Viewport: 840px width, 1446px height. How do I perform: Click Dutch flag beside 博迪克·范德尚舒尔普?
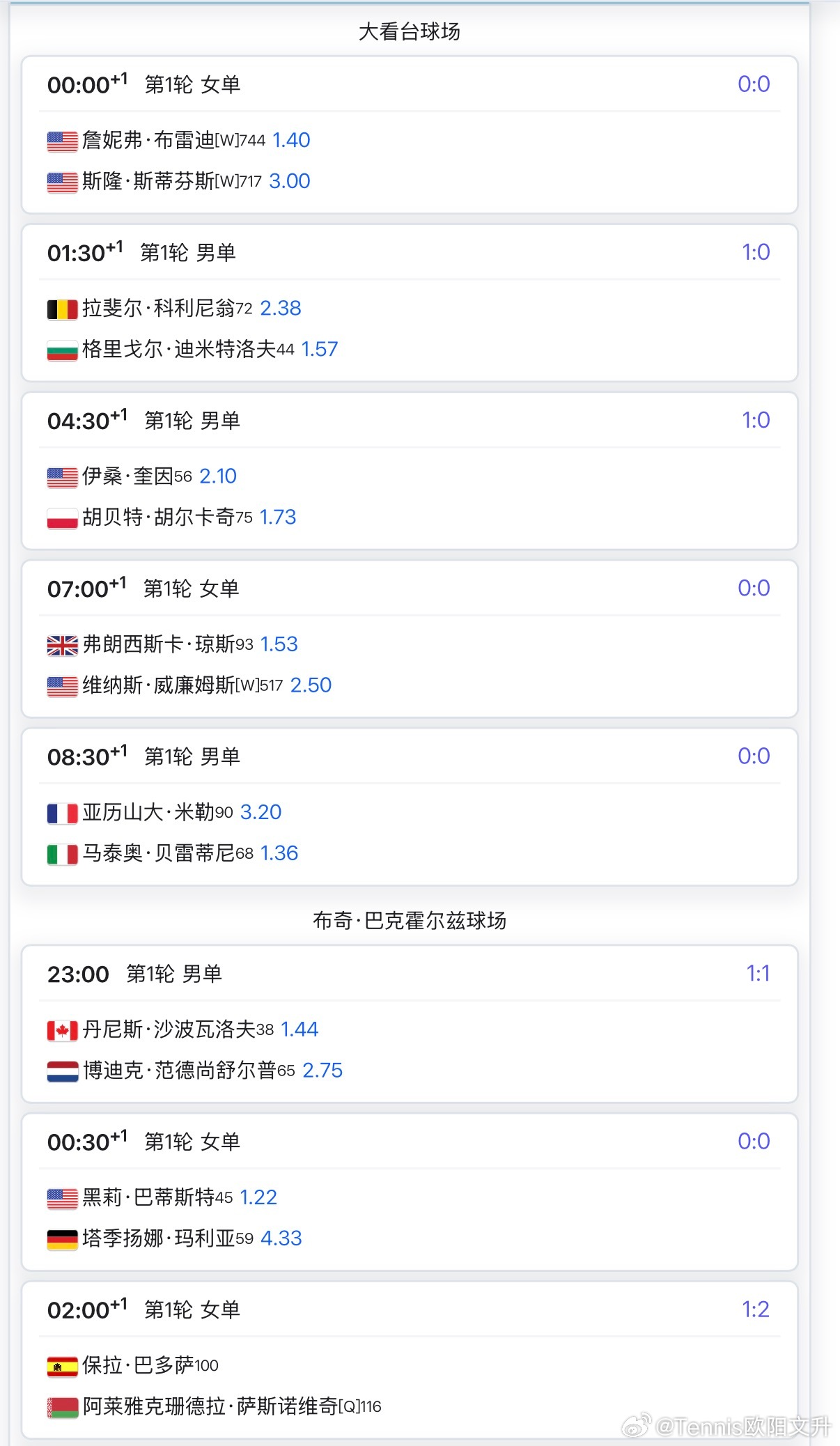pos(62,1072)
